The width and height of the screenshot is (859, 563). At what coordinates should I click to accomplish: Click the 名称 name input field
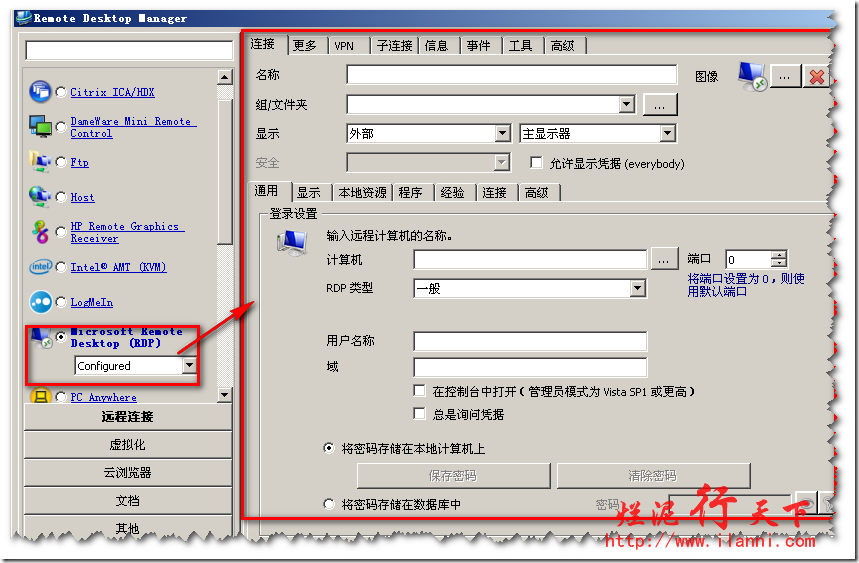512,75
